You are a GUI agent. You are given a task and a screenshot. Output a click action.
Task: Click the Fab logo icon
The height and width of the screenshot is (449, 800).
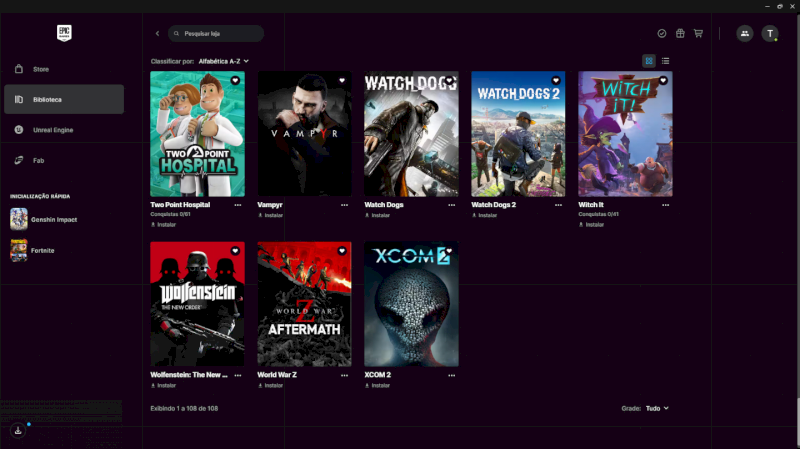coord(19,160)
